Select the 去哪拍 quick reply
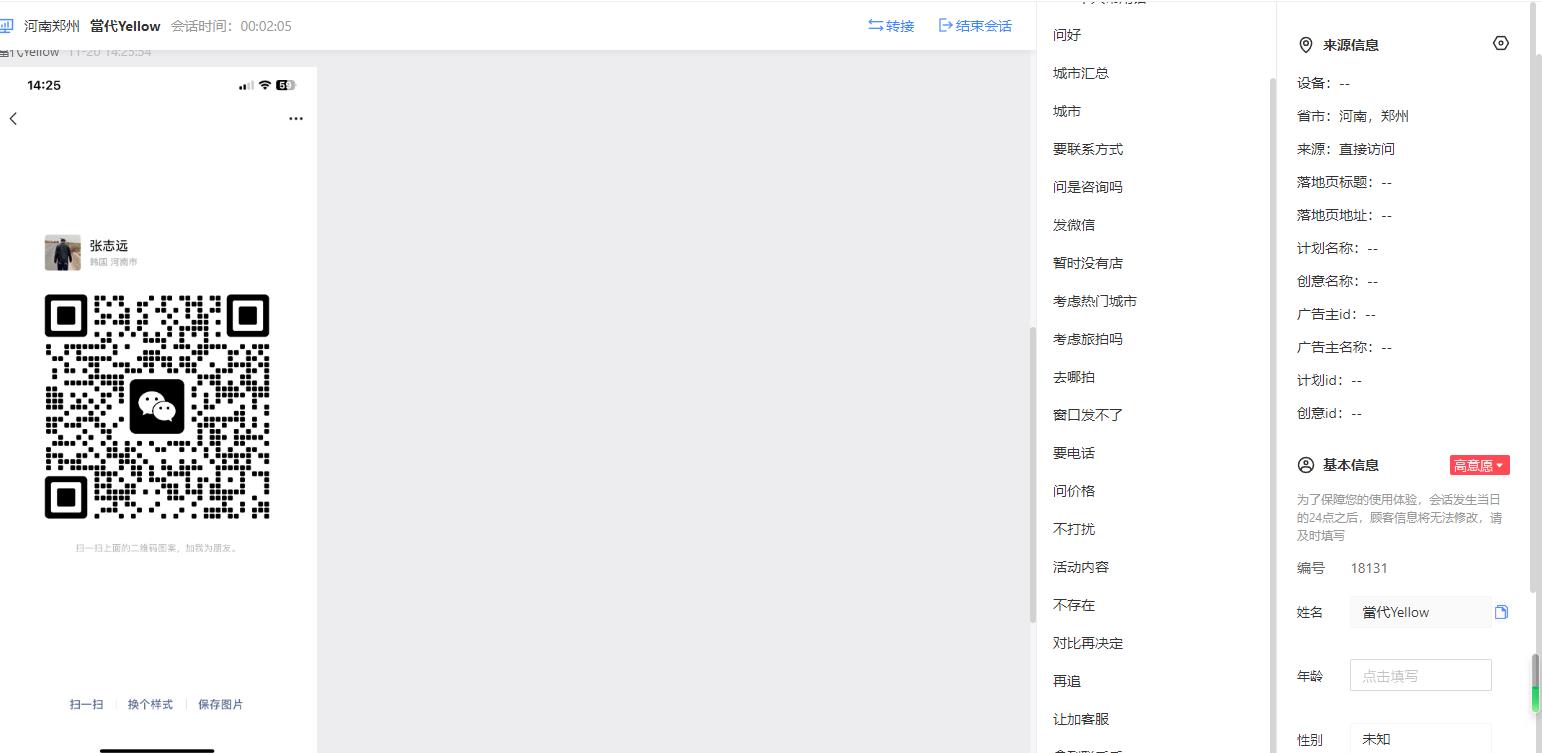This screenshot has width=1542, height=753. click(x=1074, y=377)
